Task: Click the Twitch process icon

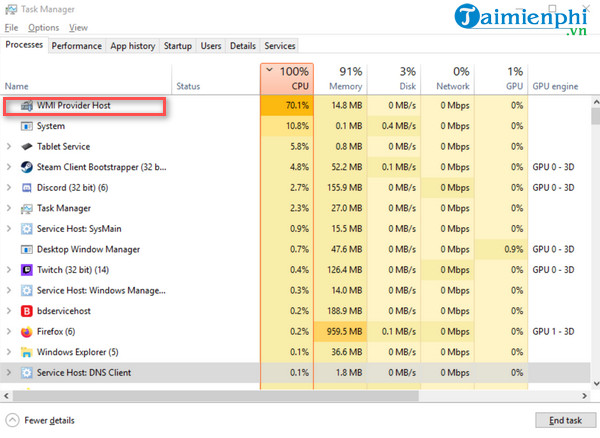Action: coord(26,270)
